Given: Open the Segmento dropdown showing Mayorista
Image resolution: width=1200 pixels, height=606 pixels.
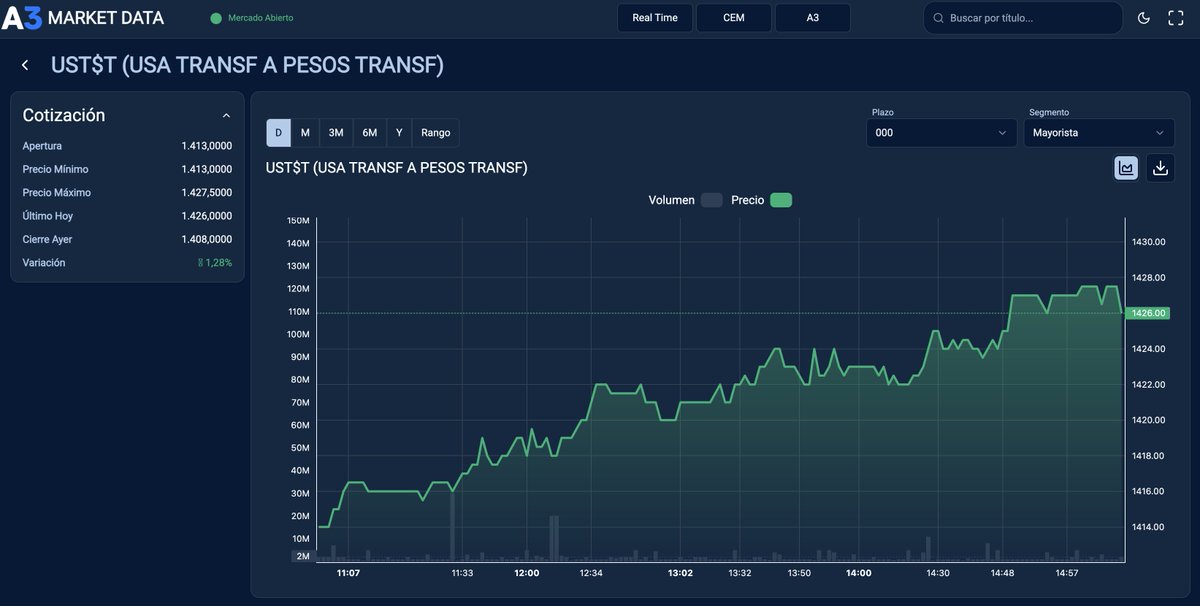Looking at the screenshot, I should click(x=1099, y=133).
